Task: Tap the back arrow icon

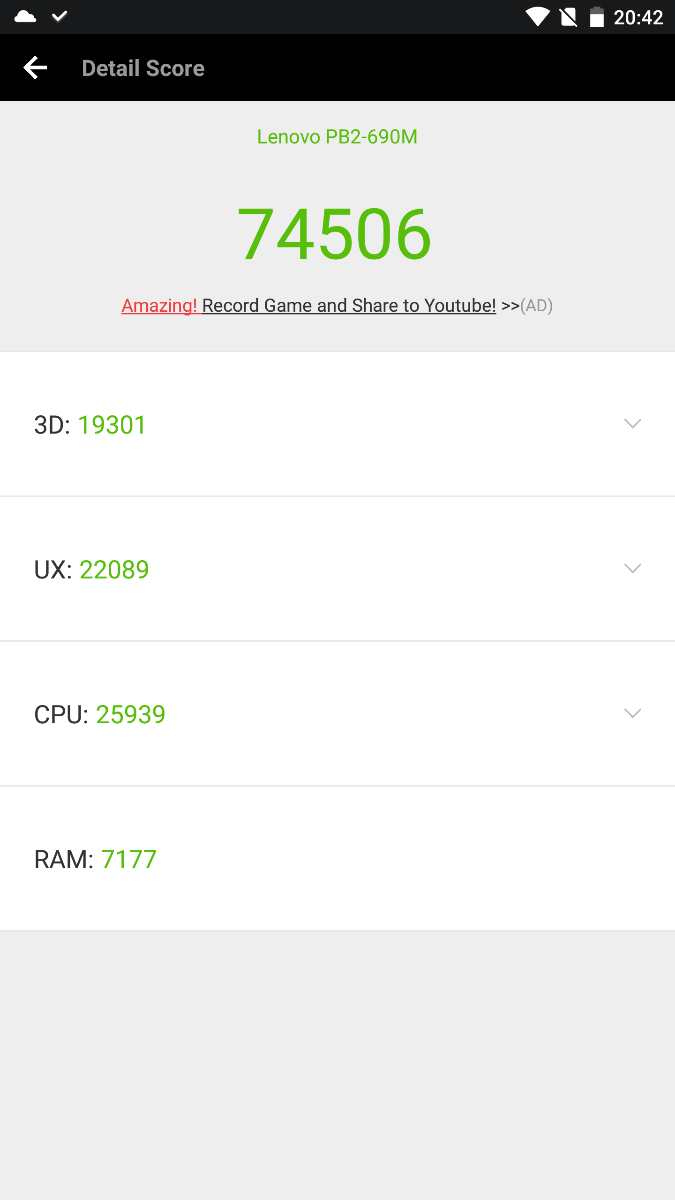Action: click(x=35, y=68)
